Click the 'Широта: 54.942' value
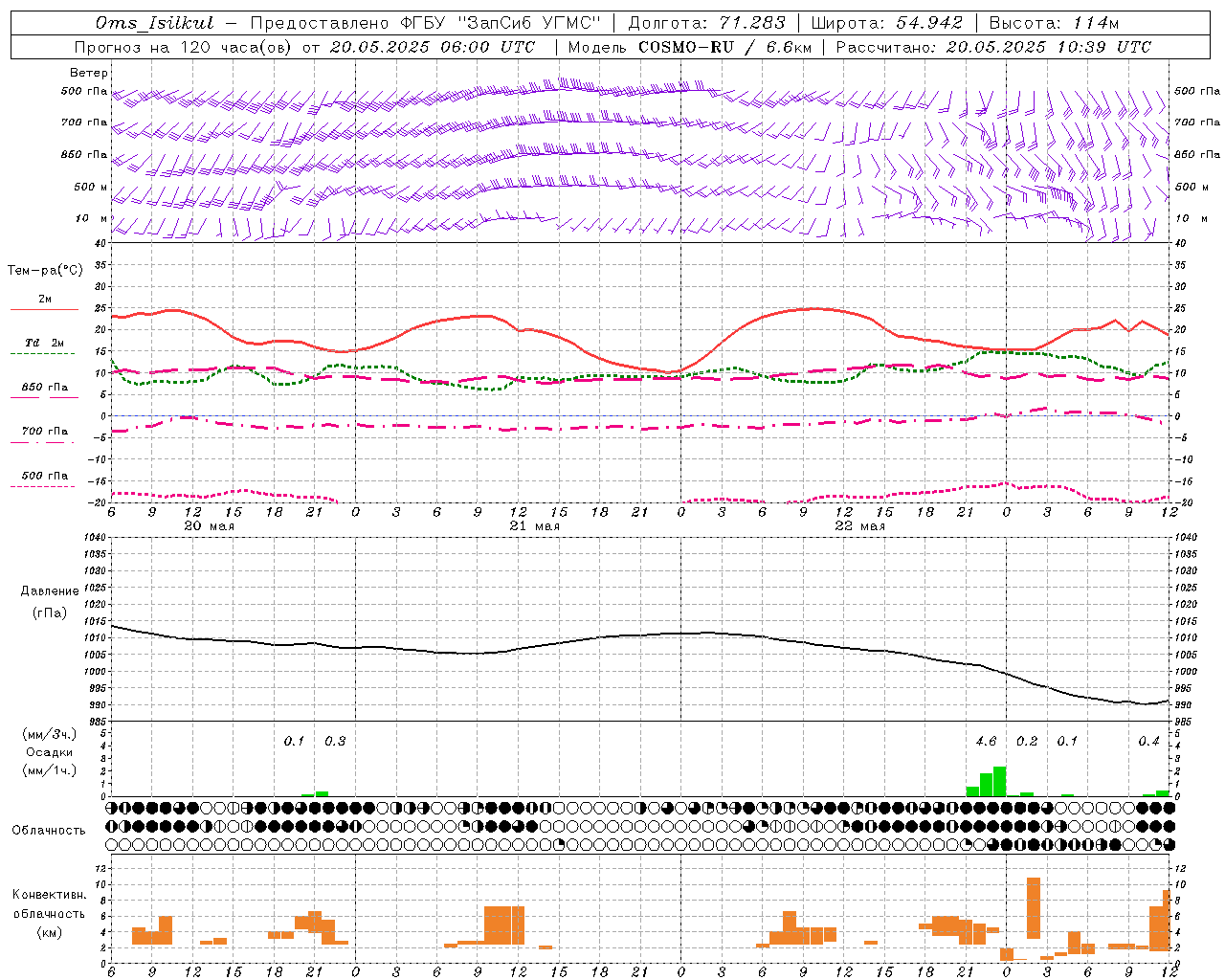Viewport: 1225px width, 980px height. 886,23
